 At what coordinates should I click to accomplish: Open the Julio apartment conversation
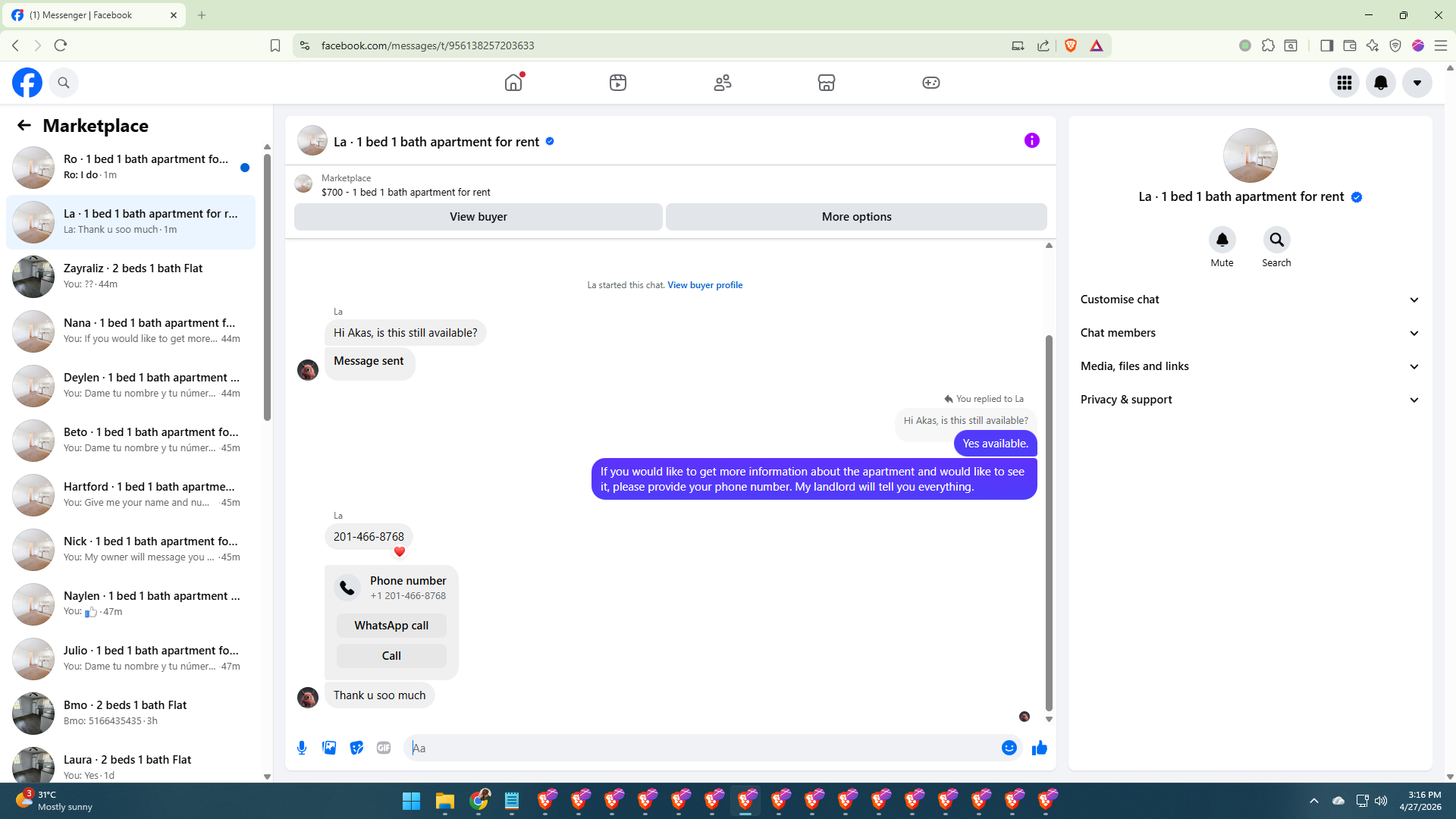pyautogui.click(x=130, y=659)
